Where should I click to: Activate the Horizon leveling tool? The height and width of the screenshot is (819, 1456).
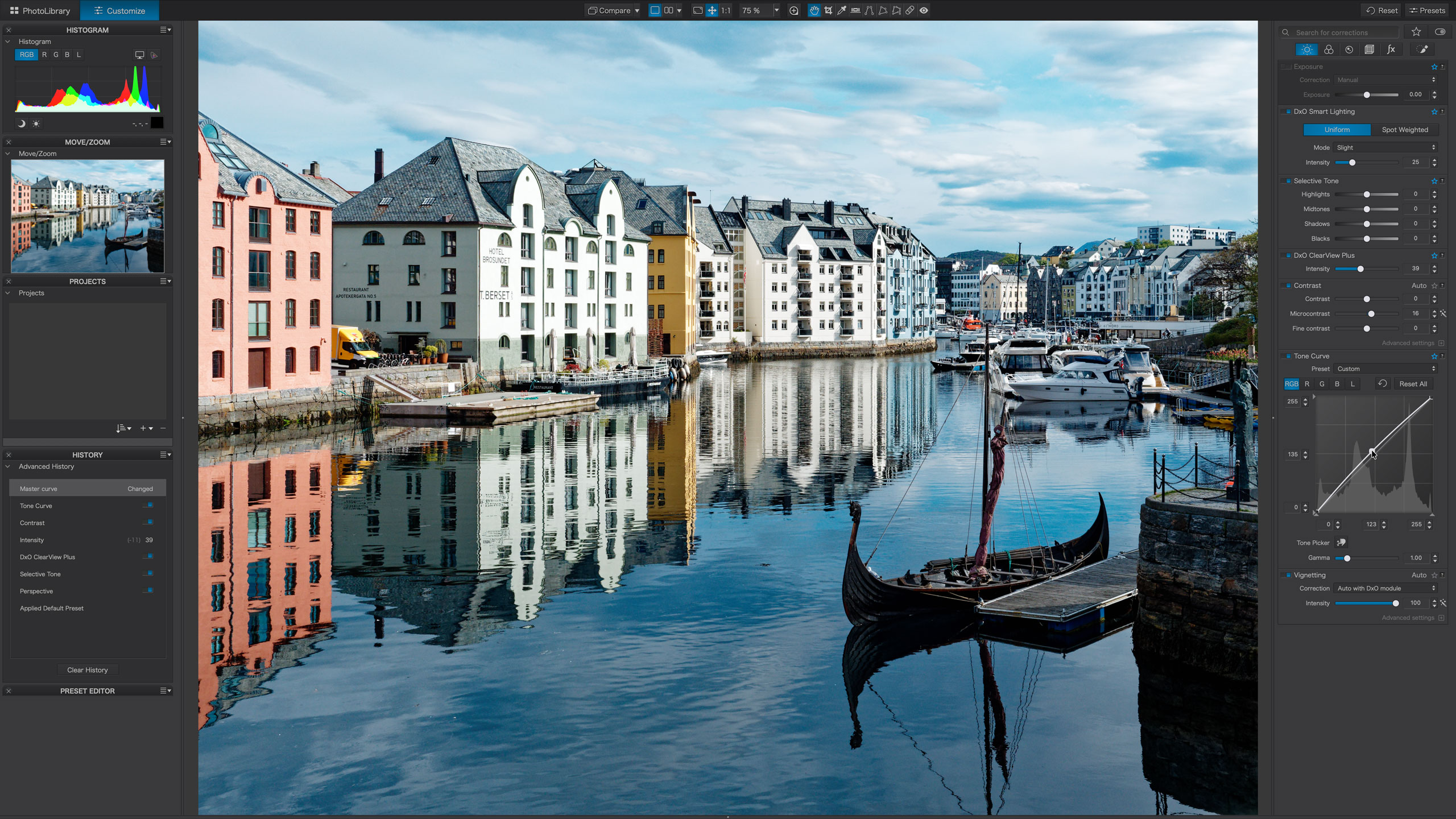click(x=855, y=10)
